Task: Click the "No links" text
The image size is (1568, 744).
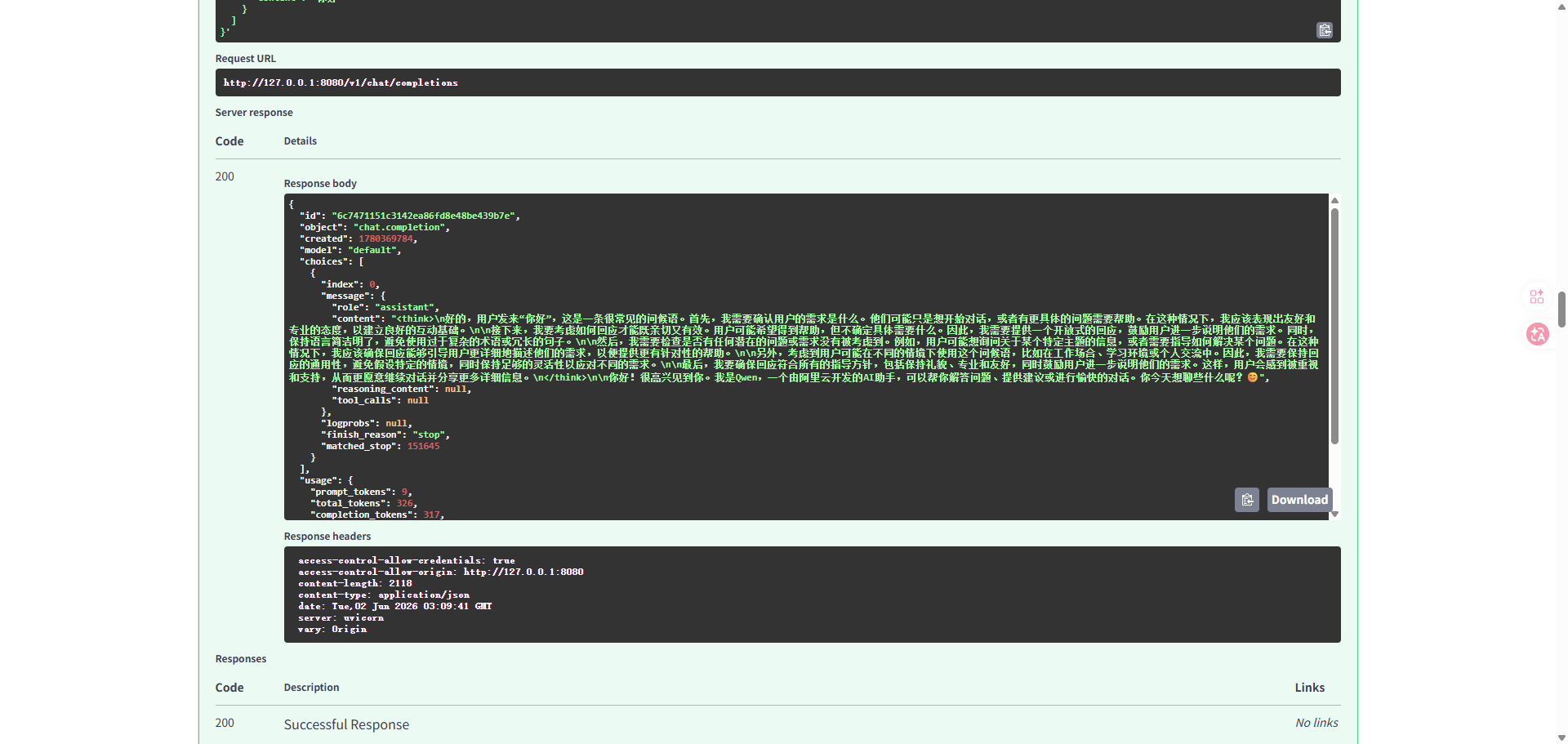Action: click(1316, 723)
